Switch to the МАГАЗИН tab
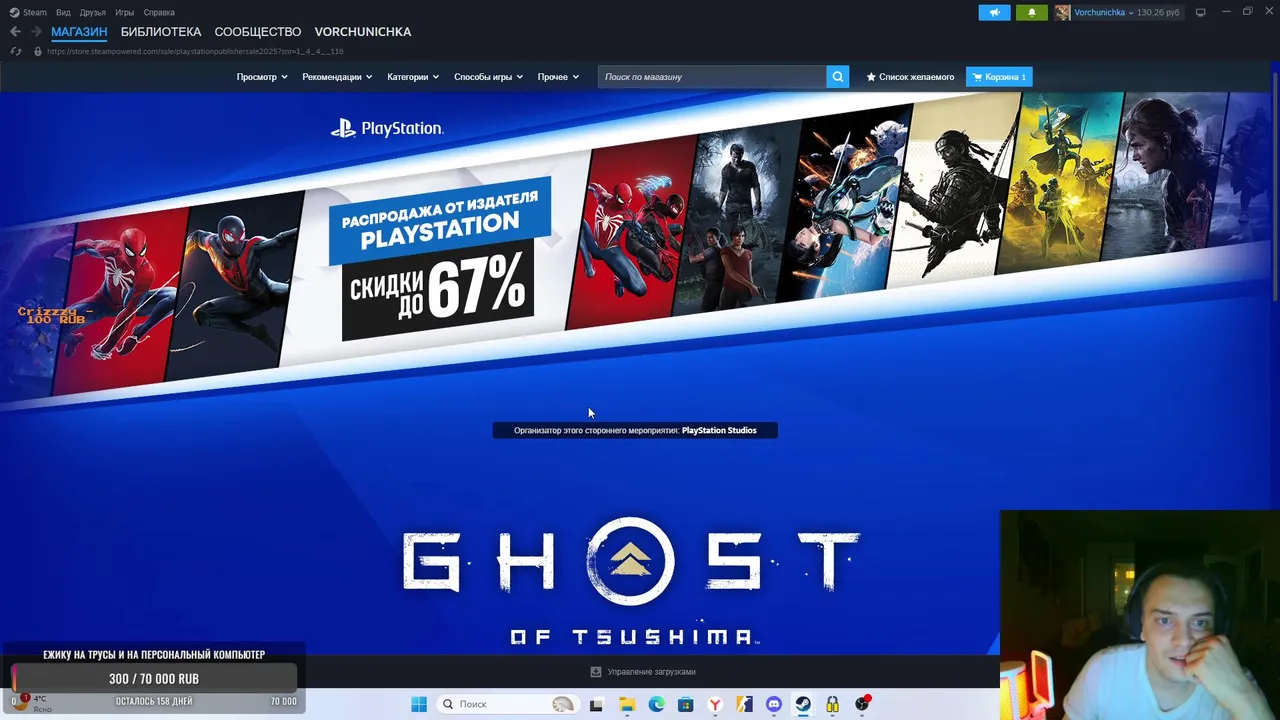The width and height of the screenshot is (1280, 720). [79, 32]
